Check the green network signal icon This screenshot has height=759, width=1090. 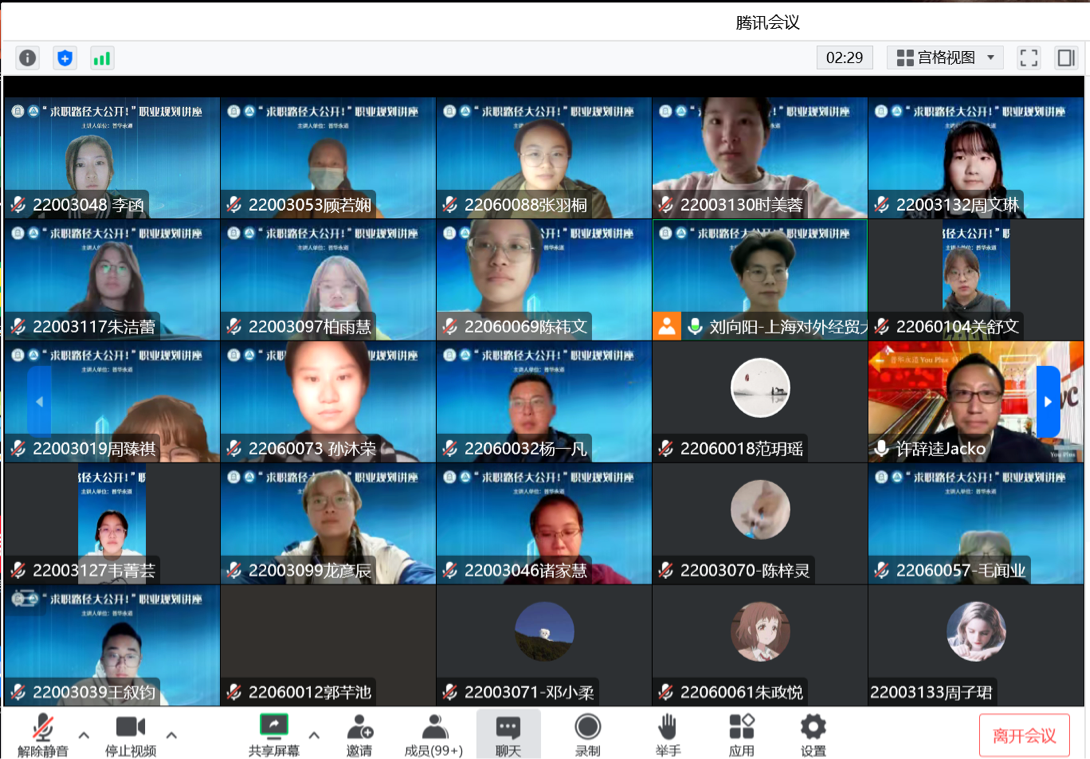pyautogui.click(x=102, y=58)
